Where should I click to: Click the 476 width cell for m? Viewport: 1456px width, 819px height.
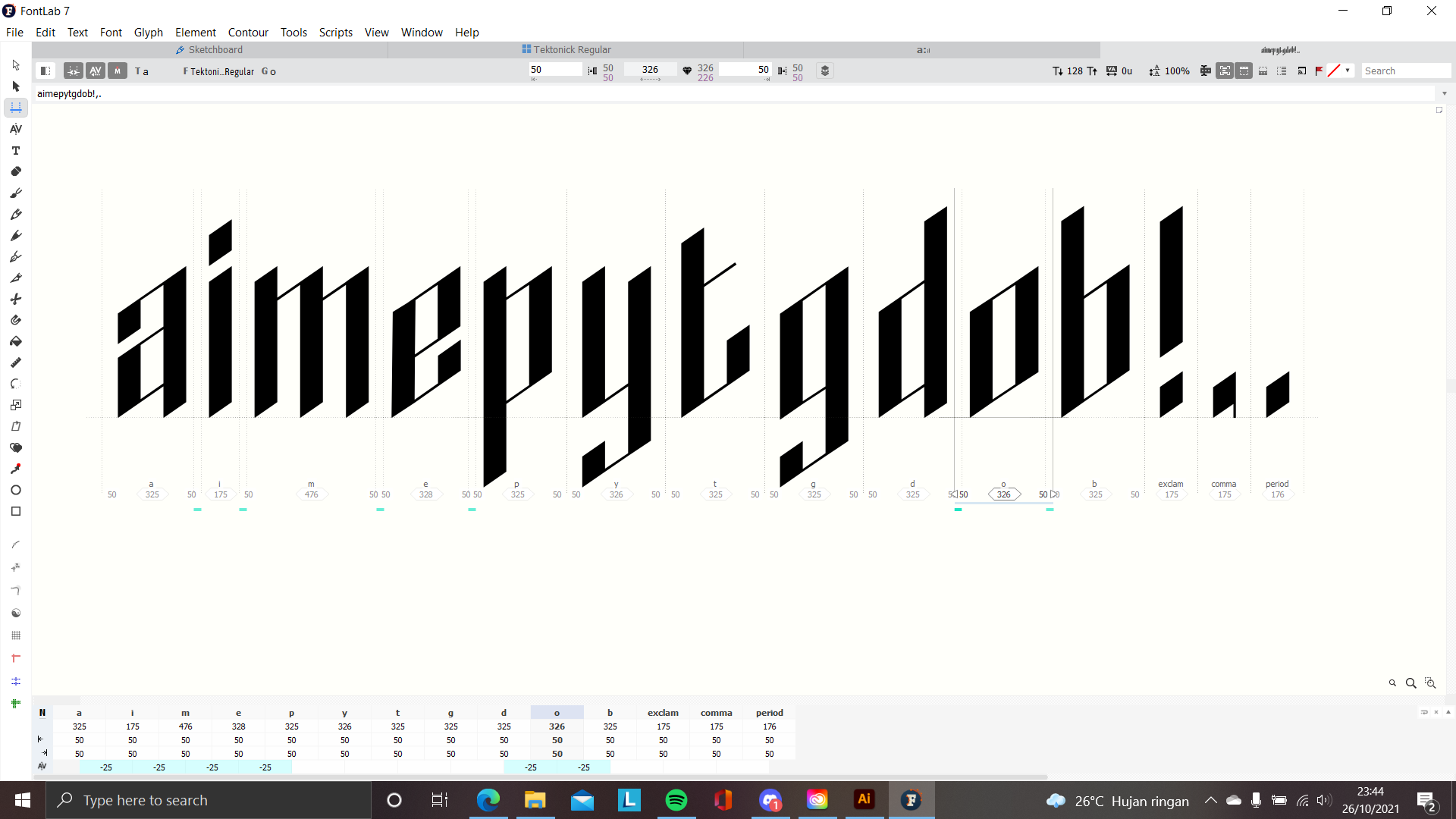pos(185,726)
